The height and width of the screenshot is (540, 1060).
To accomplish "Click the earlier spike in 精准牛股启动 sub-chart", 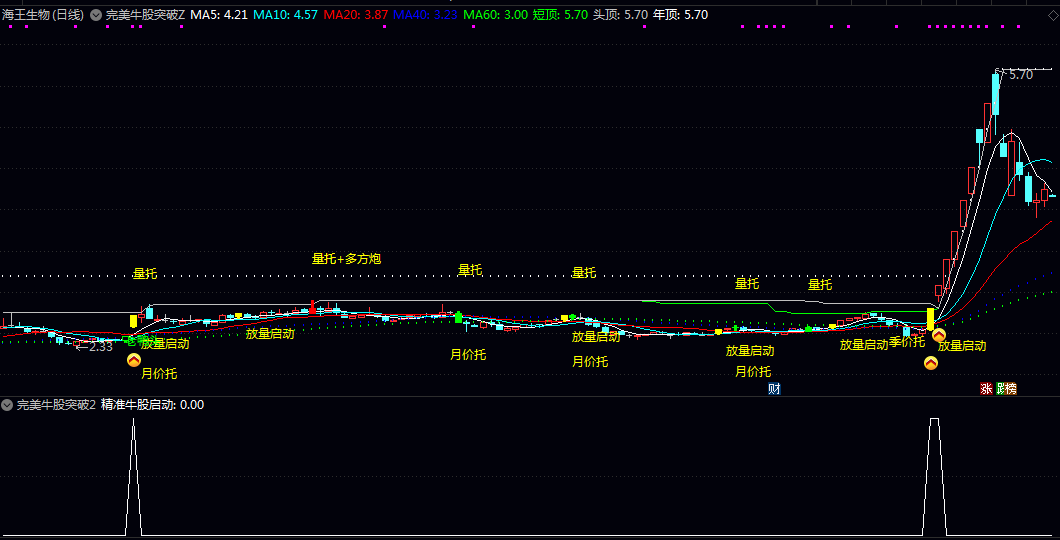I will [x=133, y=476].
